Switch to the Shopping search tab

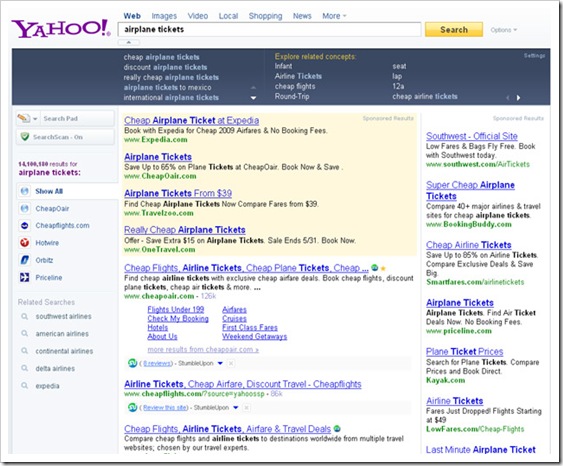[x=265, y=16]
